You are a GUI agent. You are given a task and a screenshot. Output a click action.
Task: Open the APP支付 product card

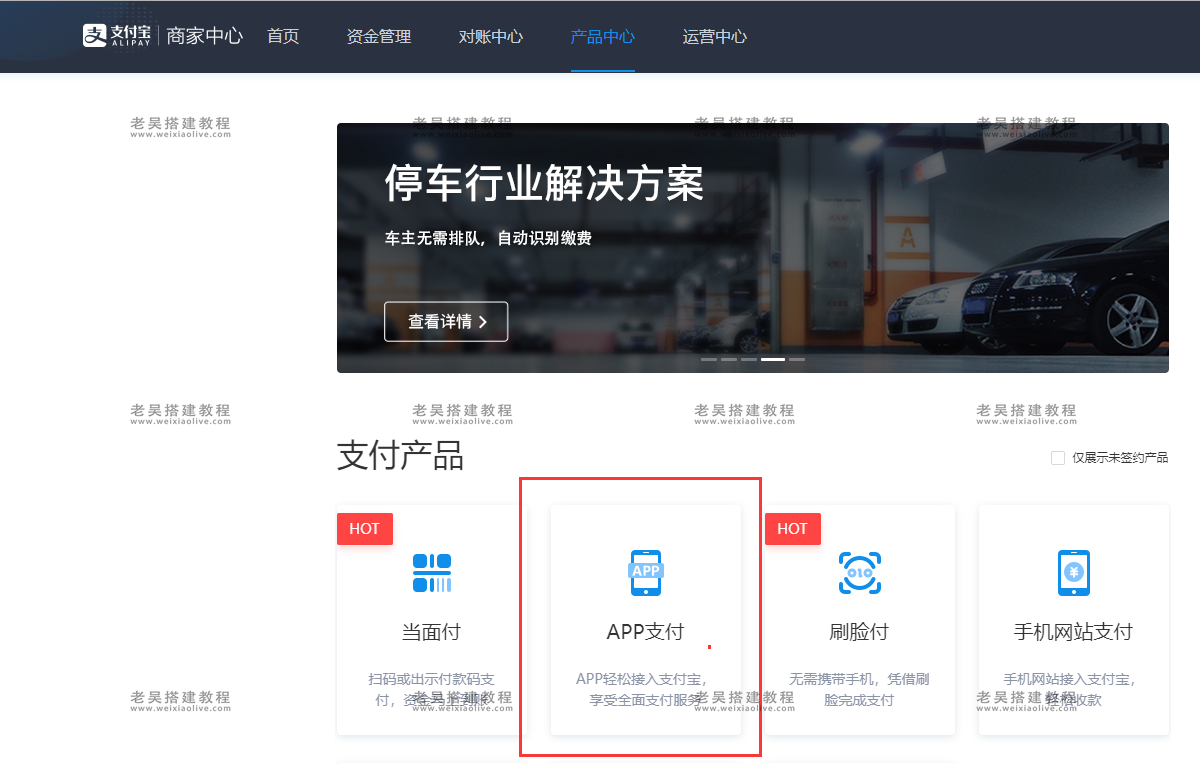click(x=645, y=620)
